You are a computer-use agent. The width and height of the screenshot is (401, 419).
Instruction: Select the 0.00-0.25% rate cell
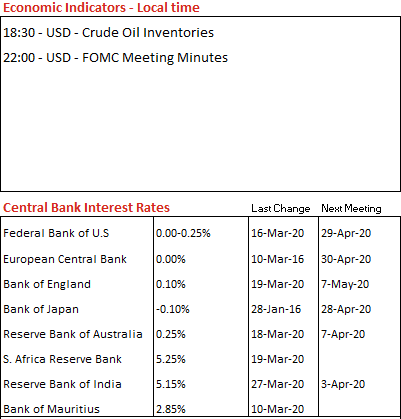click(x=183, y=233)
